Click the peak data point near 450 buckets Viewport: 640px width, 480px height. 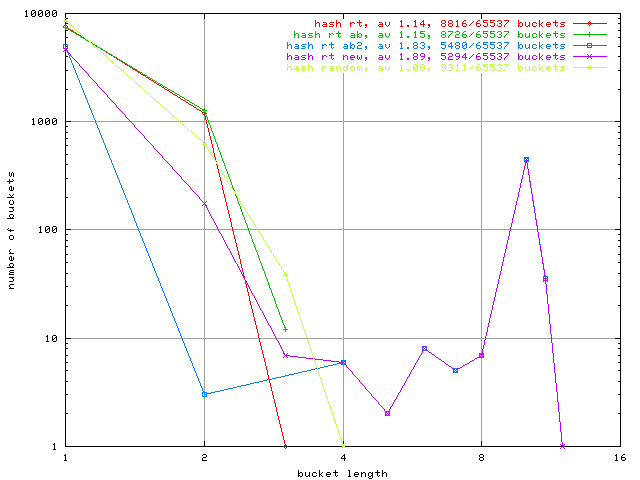tap(527, 160)
